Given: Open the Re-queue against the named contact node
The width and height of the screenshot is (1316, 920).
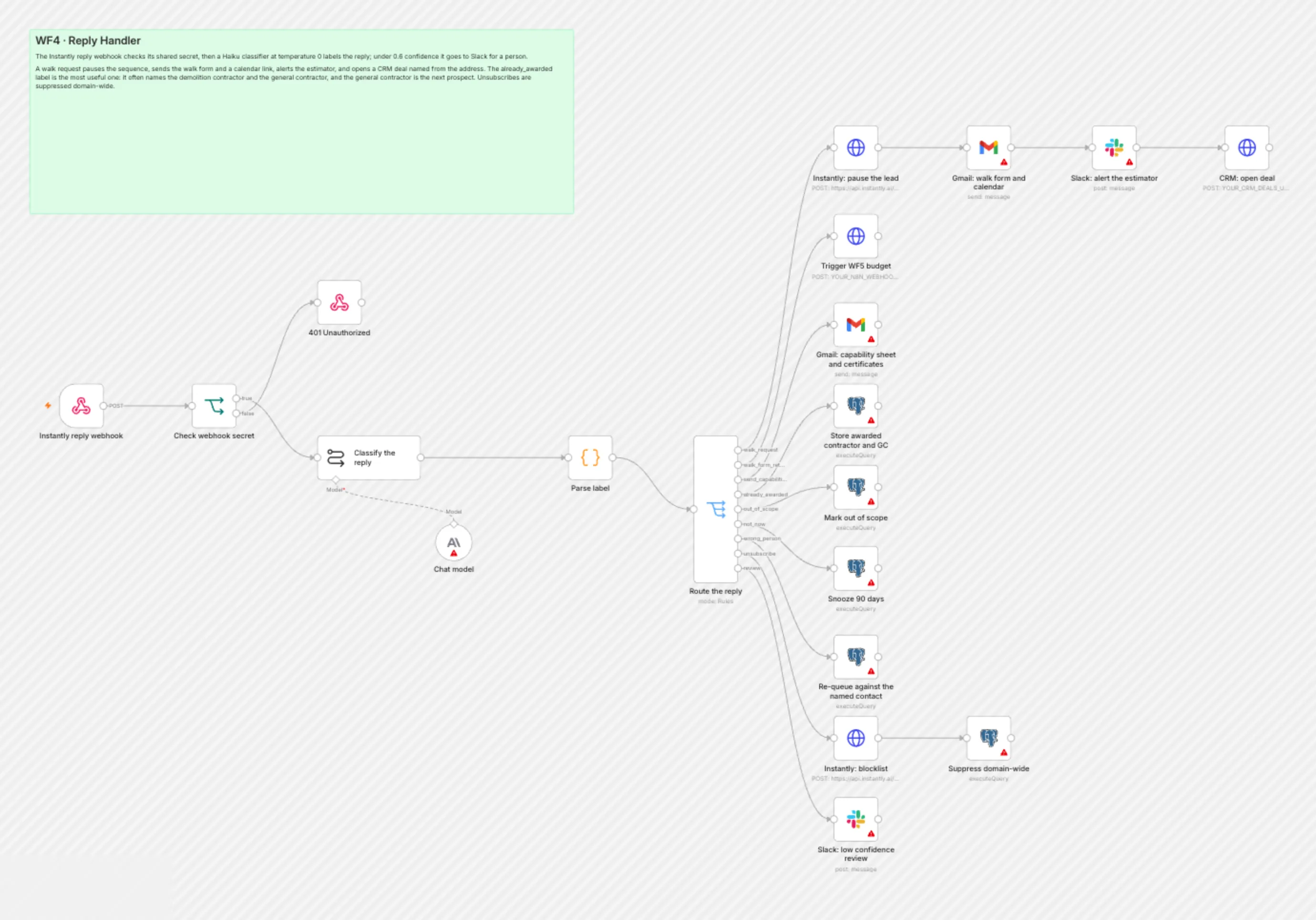Looking at the screenshot, I should click(856, 657).
